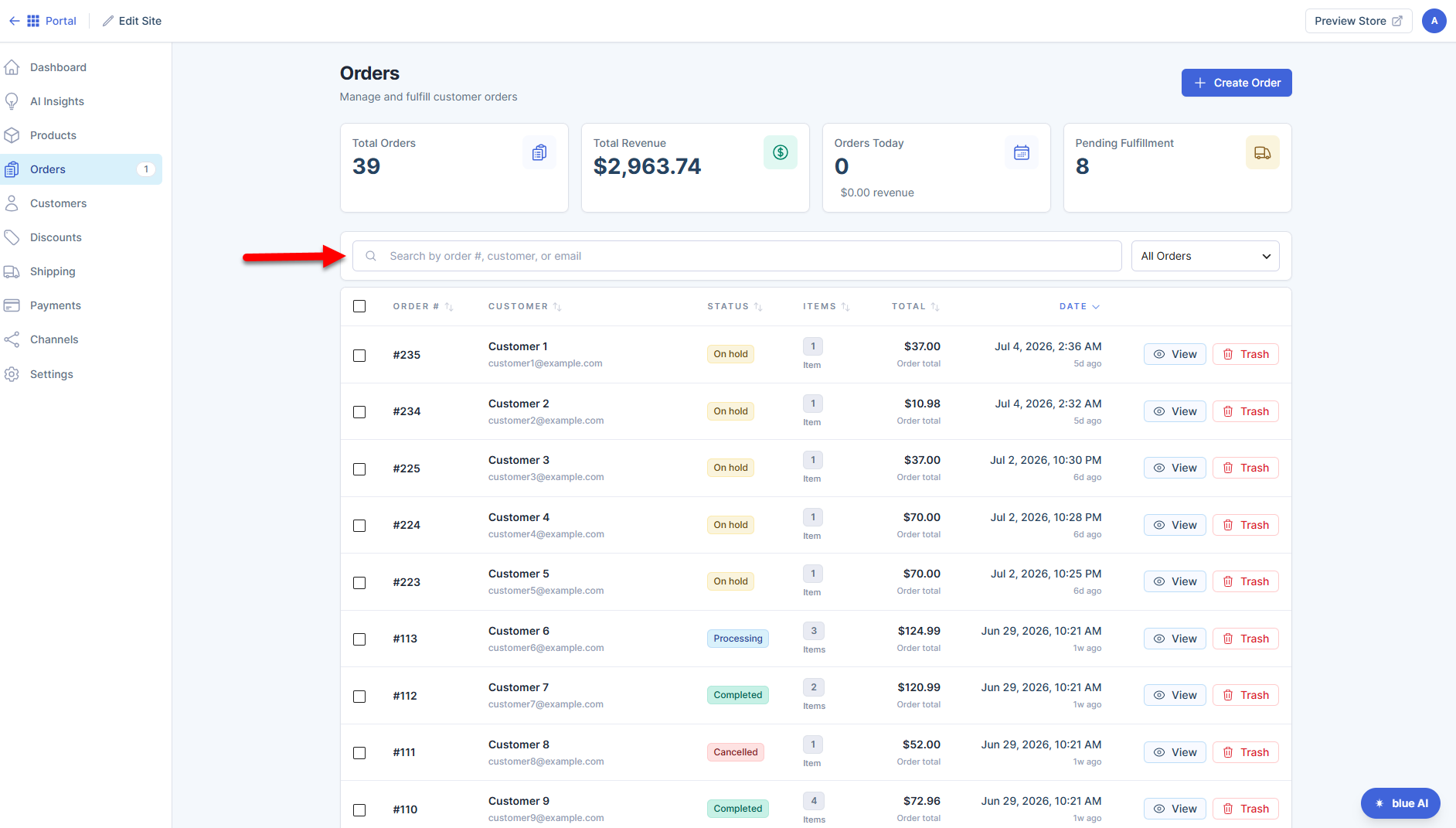Click the plus icon in Create Order

click(x=1200, y=83)
